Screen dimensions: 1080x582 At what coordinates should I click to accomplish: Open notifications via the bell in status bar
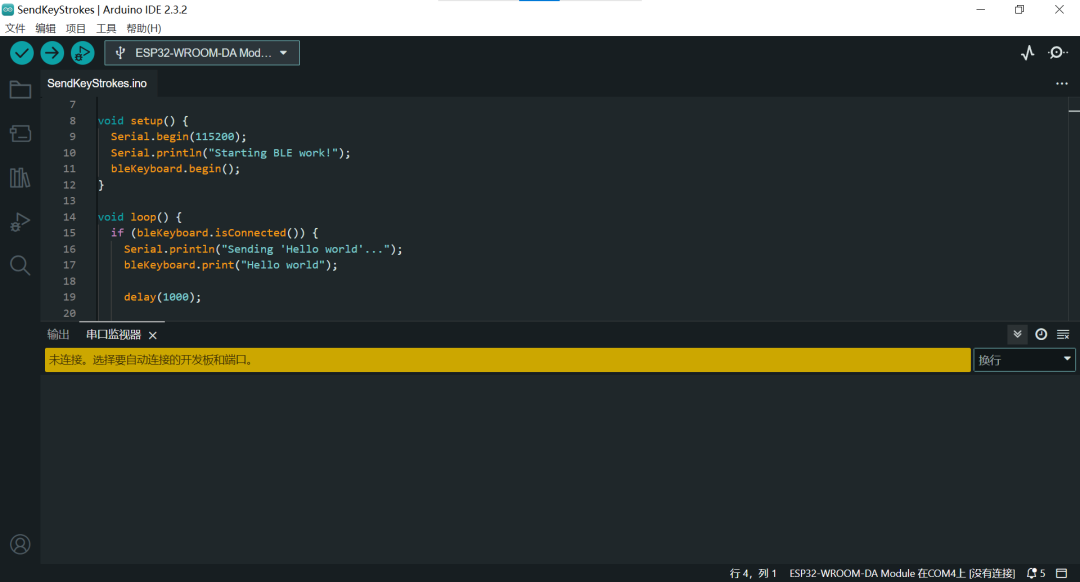click(1033, 572)
